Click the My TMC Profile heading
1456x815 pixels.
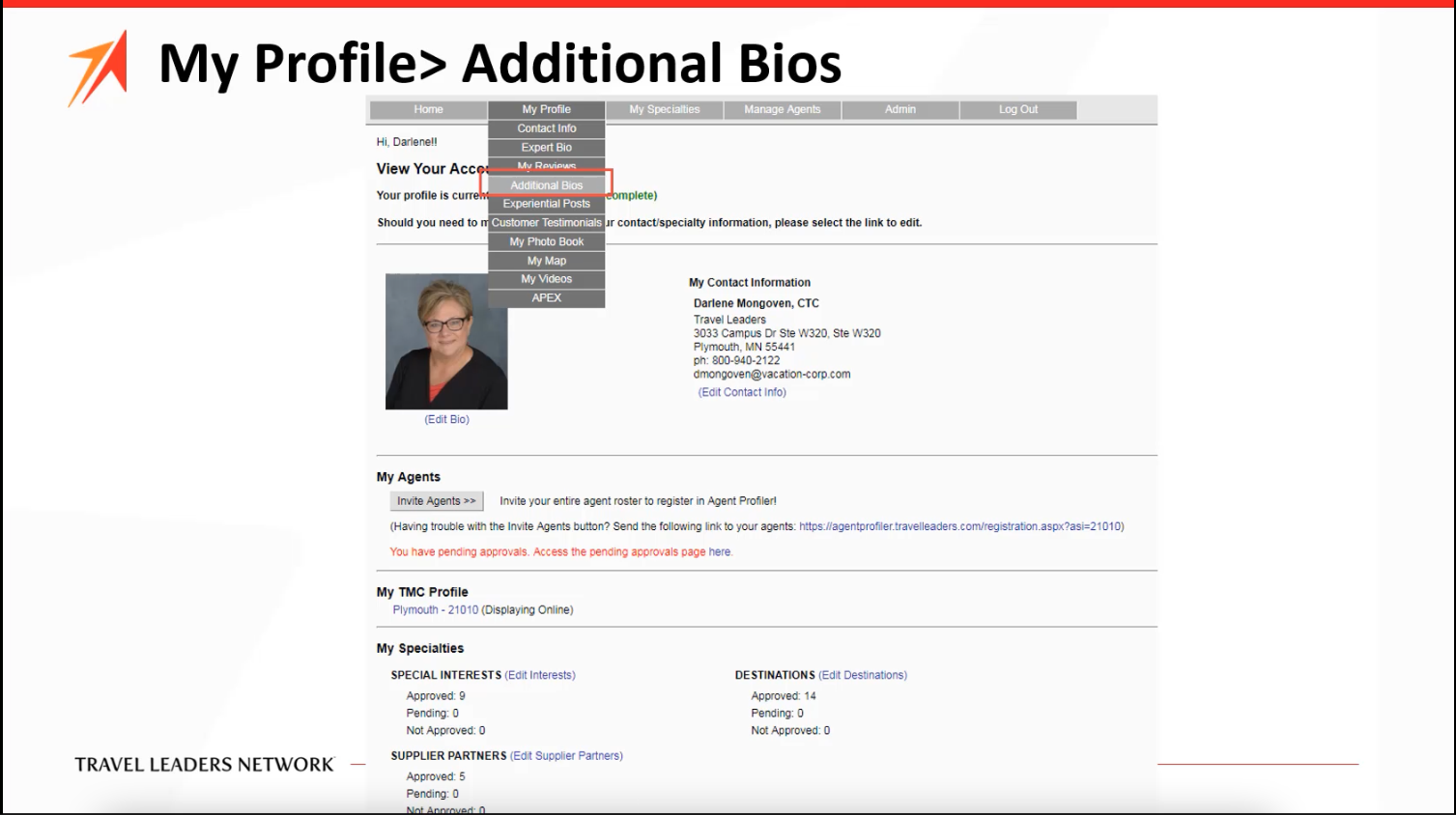(x=422, y=592)
